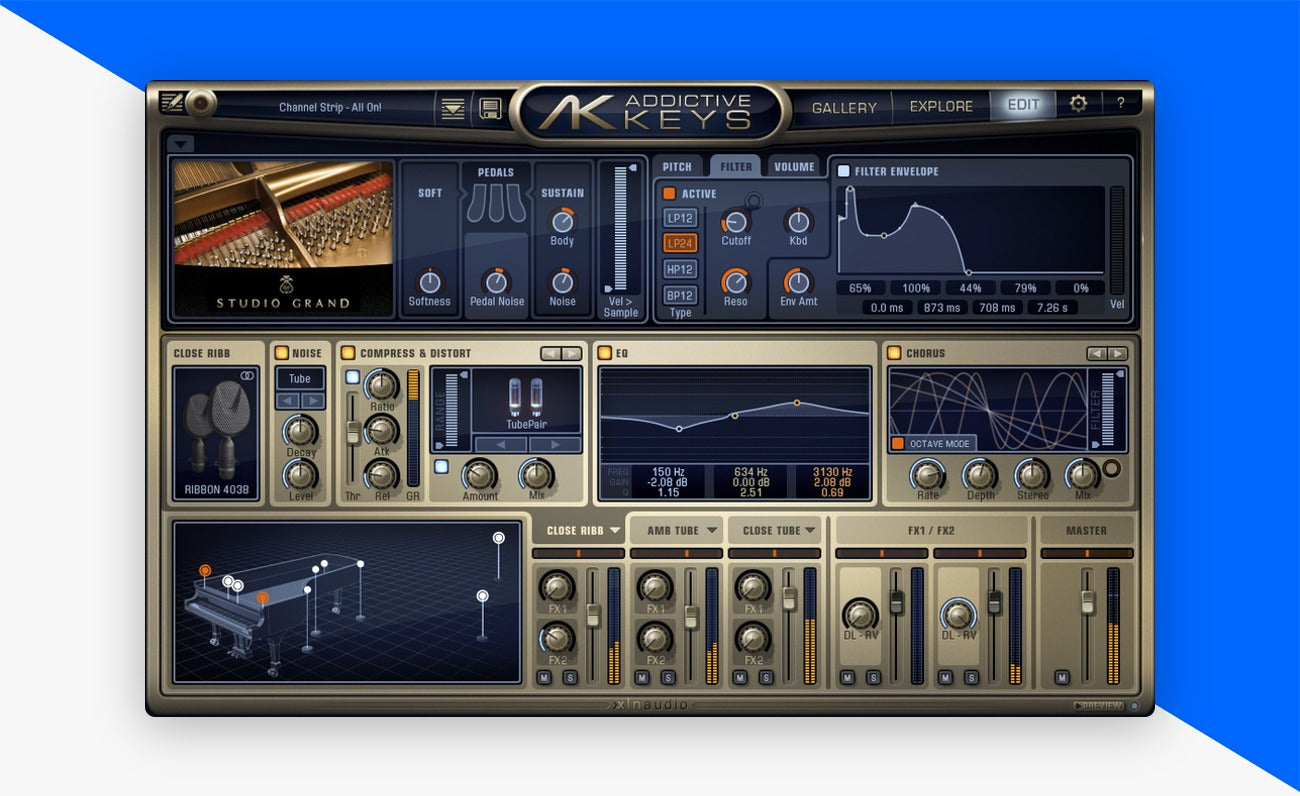Click the compressor Thr slider
This screenshot has width=1300, height=796.
coord(352,434)
